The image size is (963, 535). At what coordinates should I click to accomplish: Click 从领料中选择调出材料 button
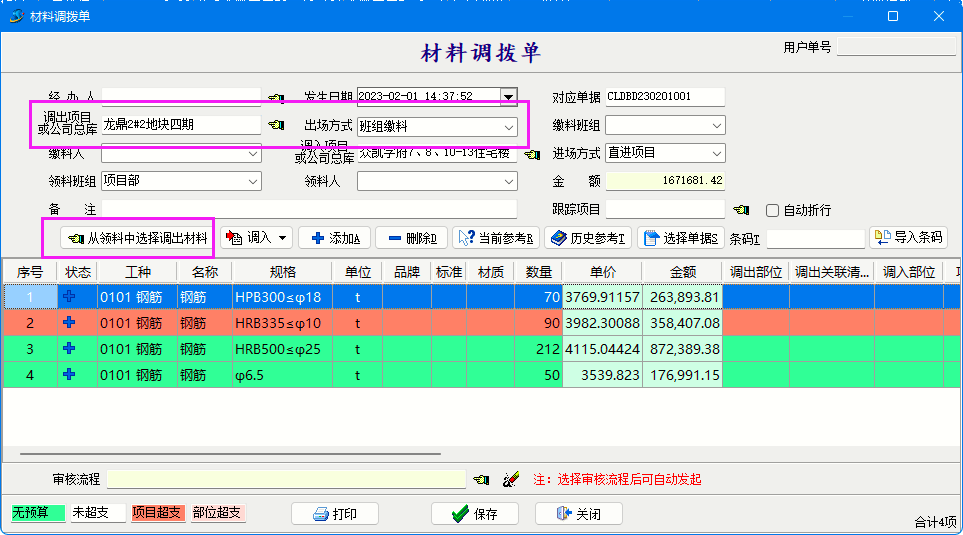pos(137,238)
